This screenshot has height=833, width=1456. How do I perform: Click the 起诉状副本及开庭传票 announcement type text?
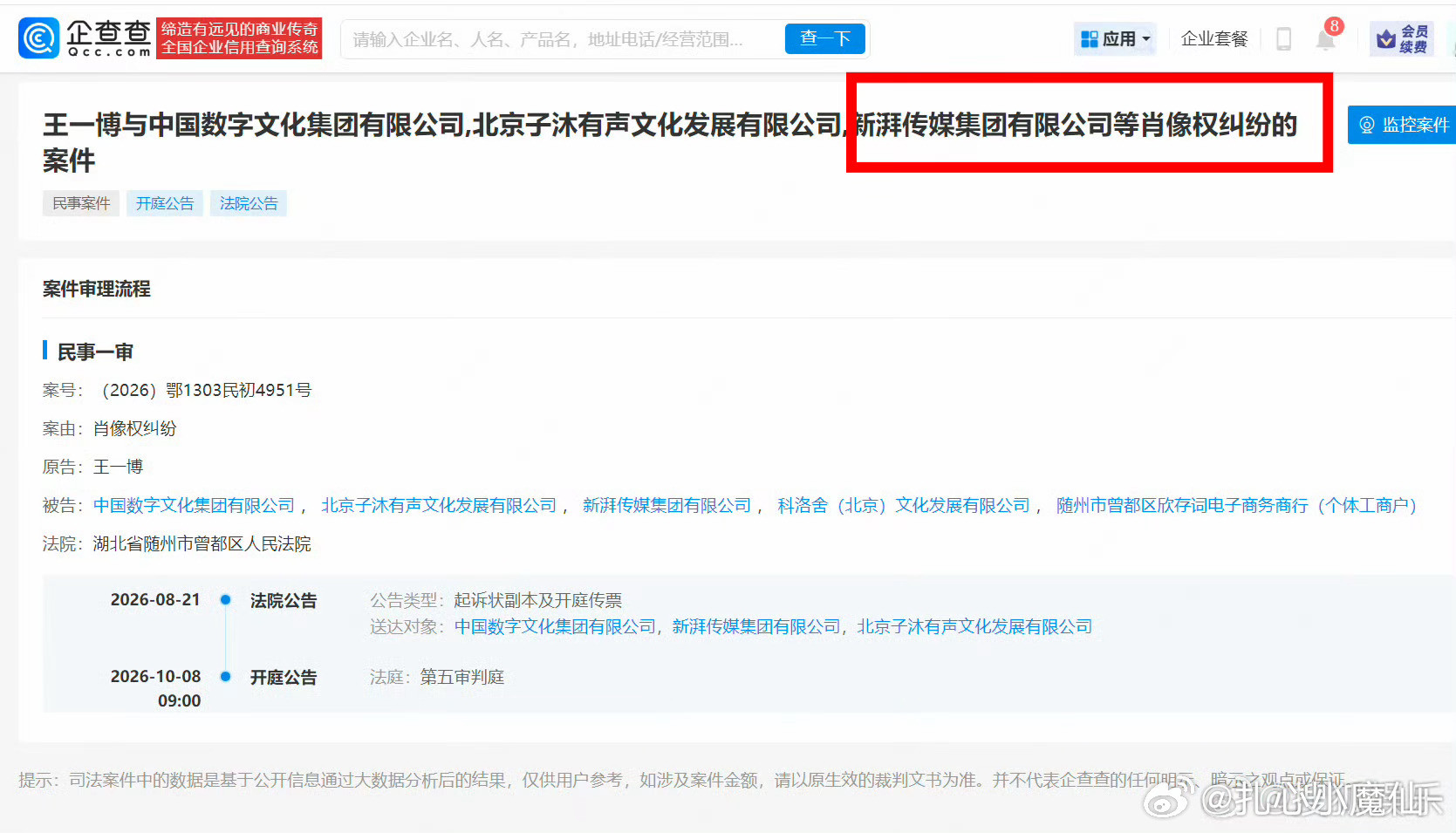pyautogui.click(x=537, y=600)
